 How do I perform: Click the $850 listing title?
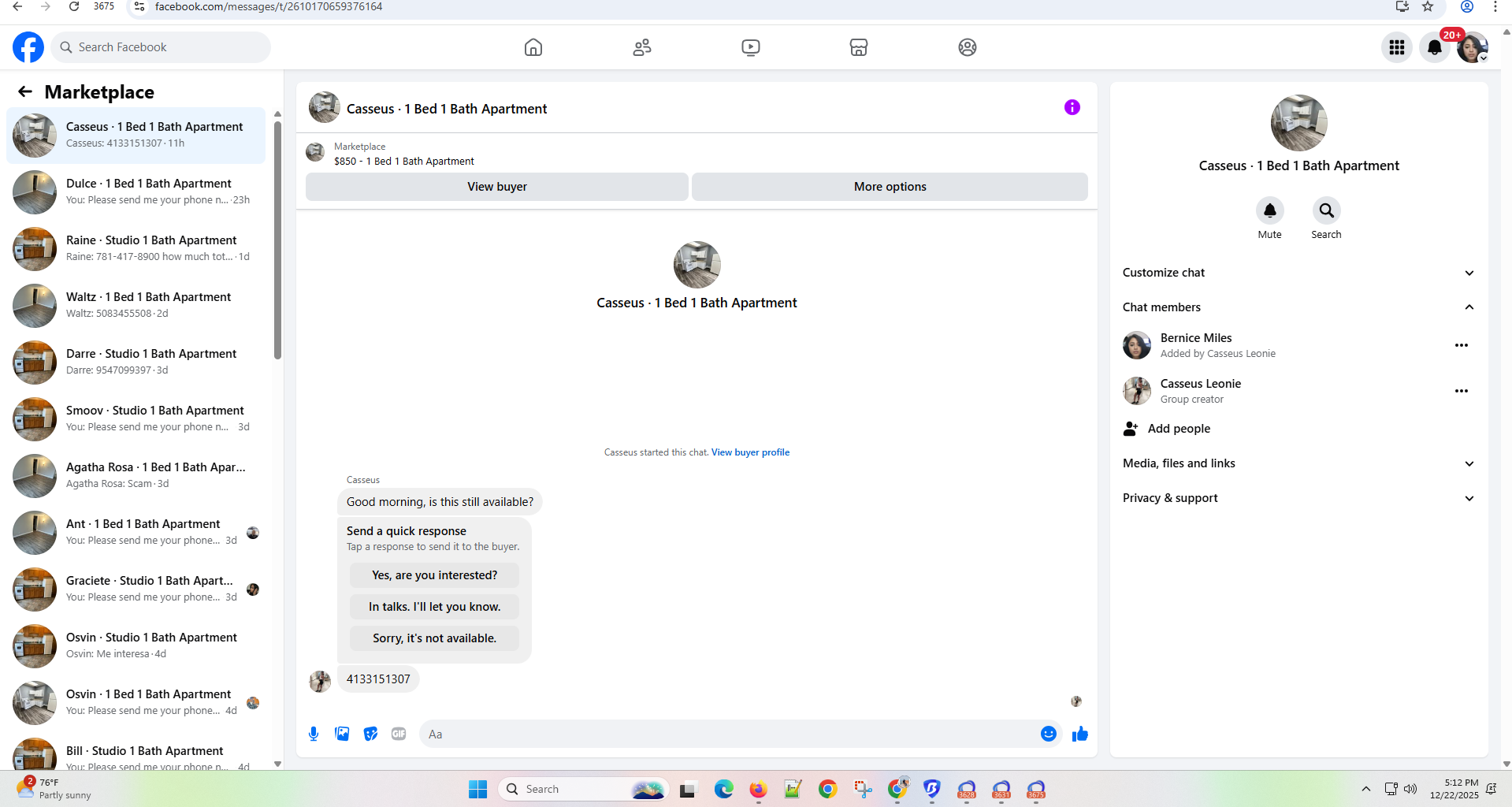pos(404,161)
